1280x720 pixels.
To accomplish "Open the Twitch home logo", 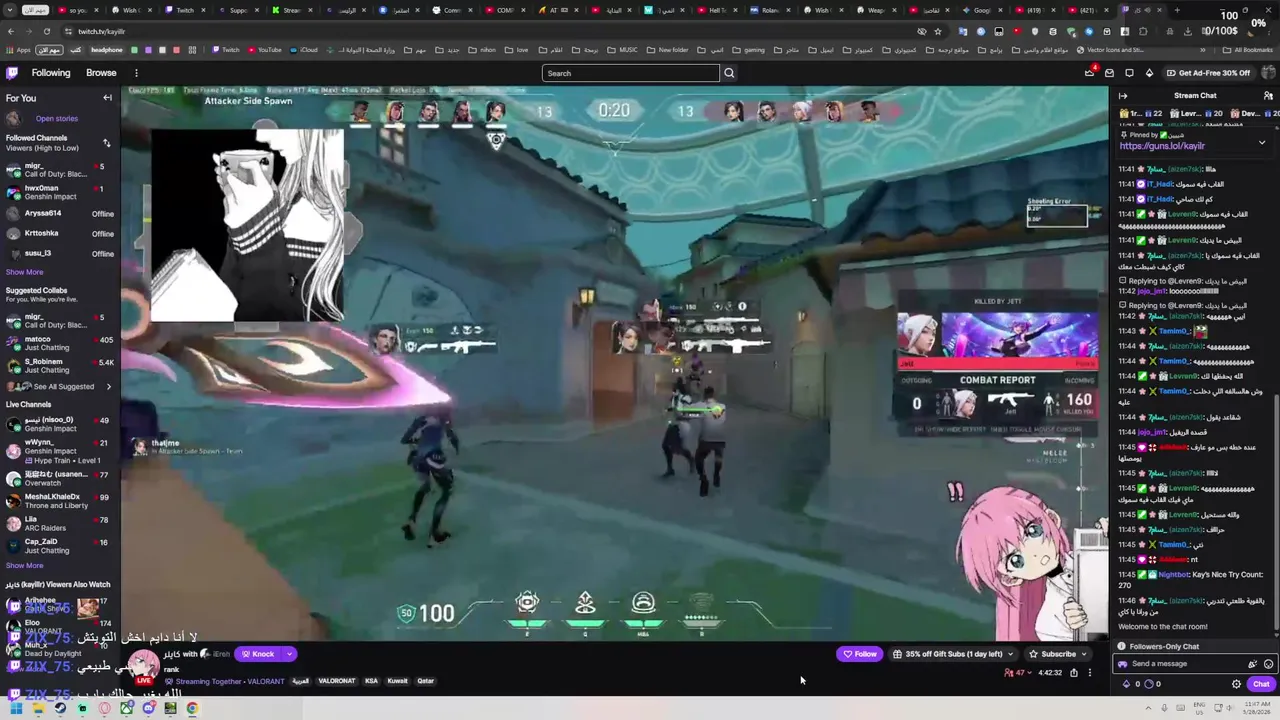I will (x=12, y=73).
